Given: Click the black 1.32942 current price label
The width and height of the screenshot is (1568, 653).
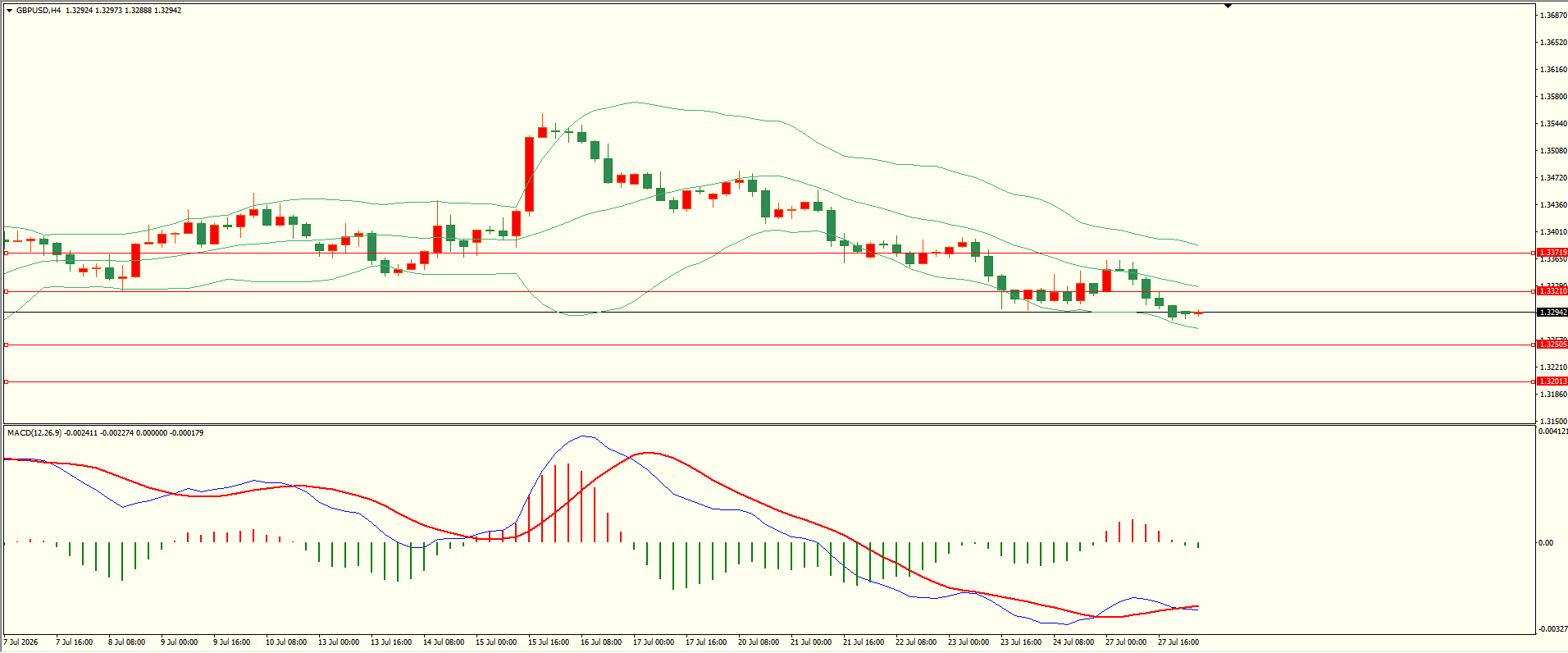Looking at the screenshot, I should coord(1552,313).
